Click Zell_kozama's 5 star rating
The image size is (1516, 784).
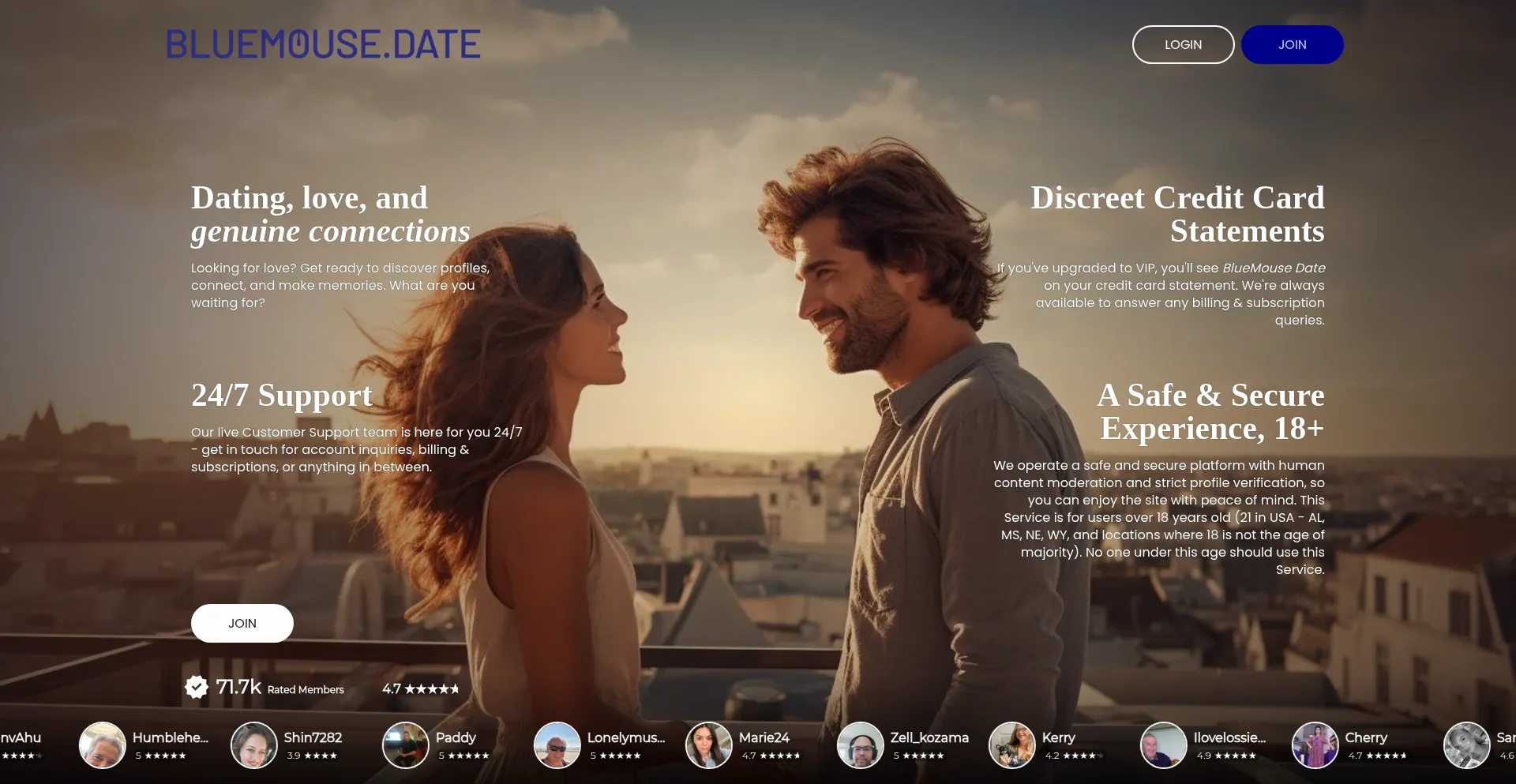coord(918,756)
